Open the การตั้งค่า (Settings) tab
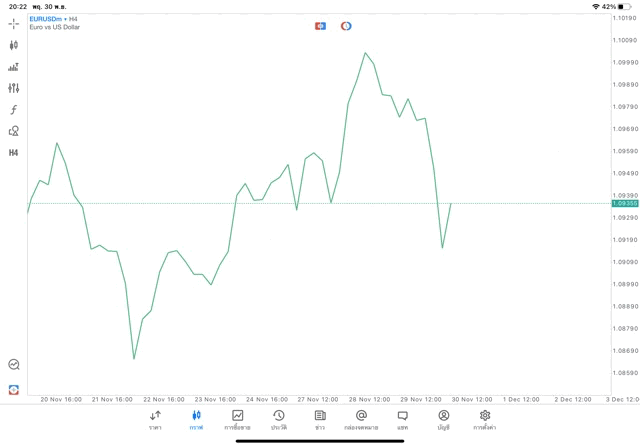 485,419
